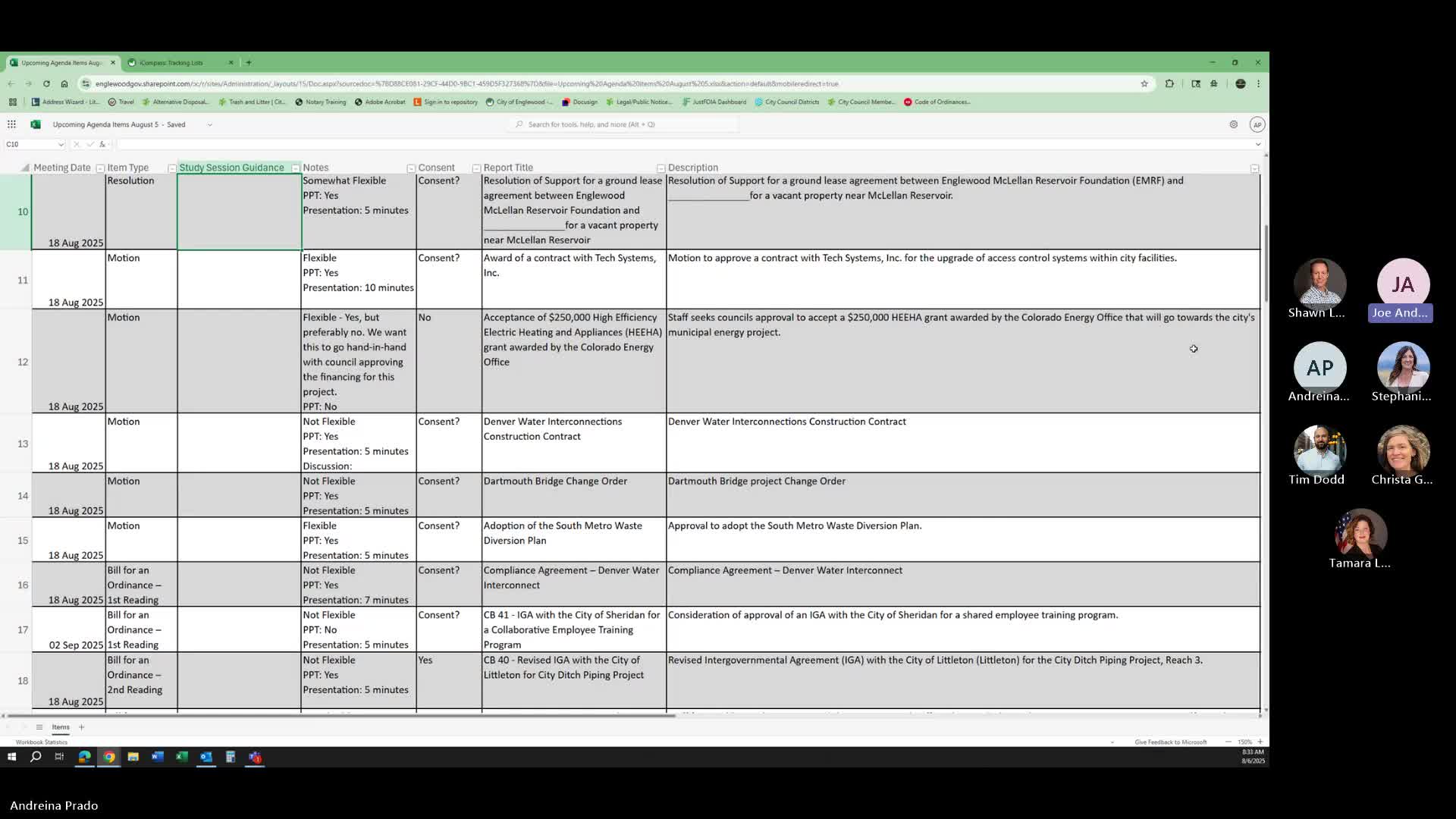Click the Excel logo icon beside file name

coord(35,124)
